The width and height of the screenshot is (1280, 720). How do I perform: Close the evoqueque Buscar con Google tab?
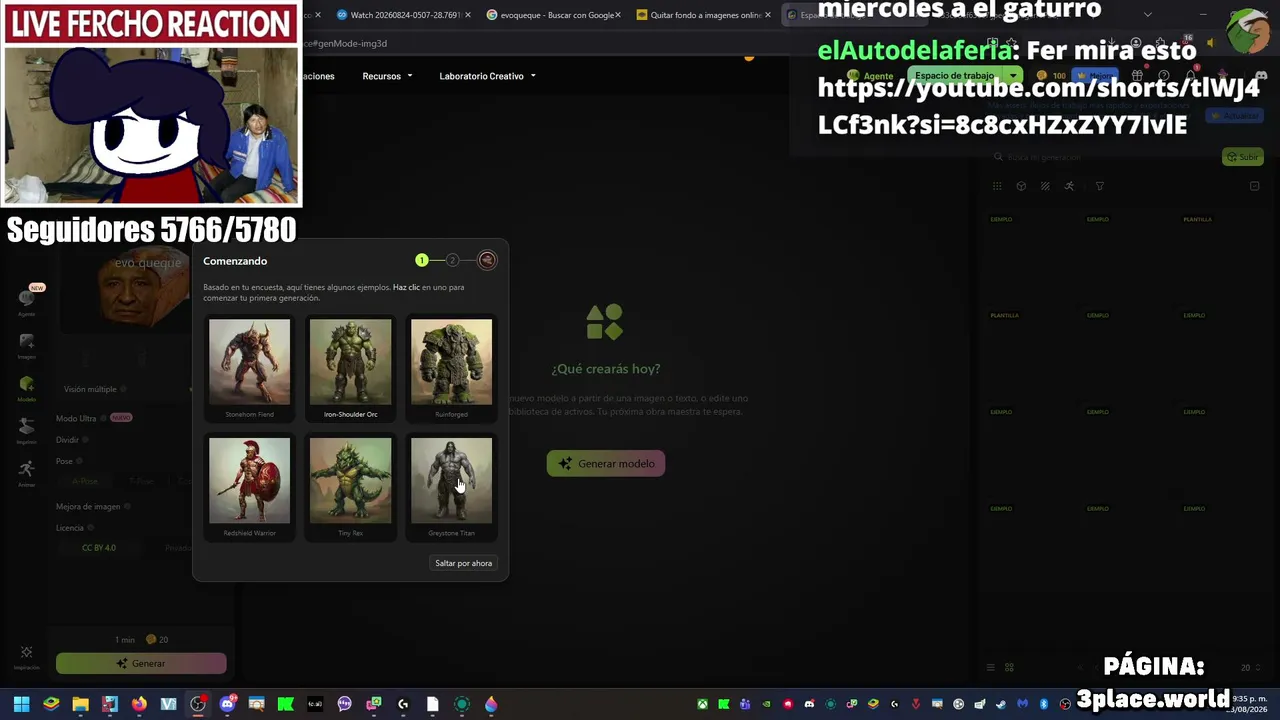pos(618,15)
